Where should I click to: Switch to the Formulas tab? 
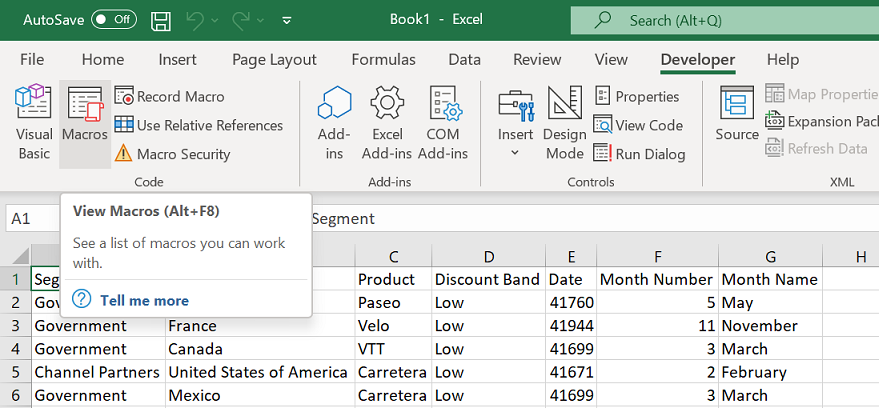383,60
